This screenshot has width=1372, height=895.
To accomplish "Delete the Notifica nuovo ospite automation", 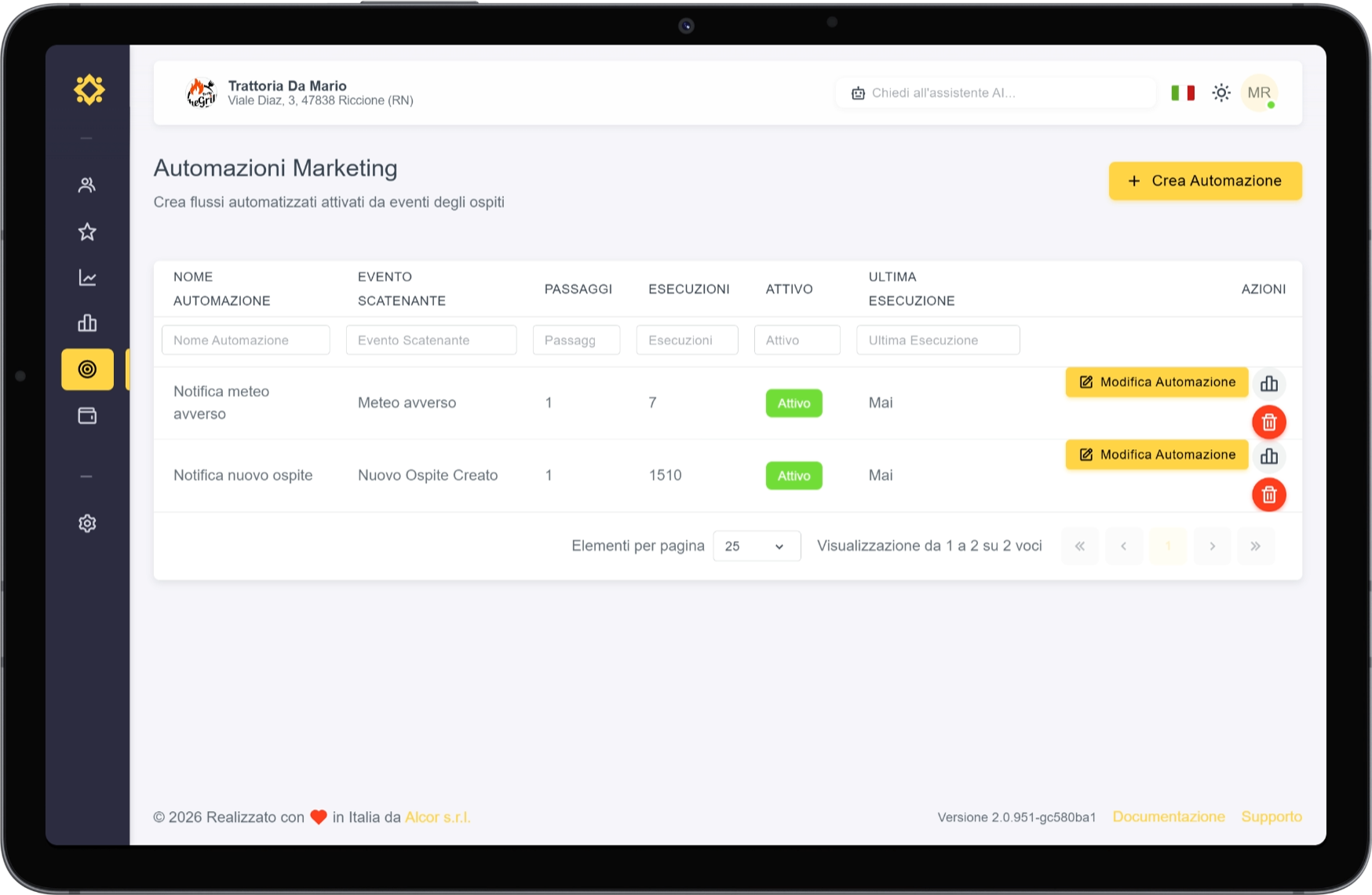I will [1269, 495].
